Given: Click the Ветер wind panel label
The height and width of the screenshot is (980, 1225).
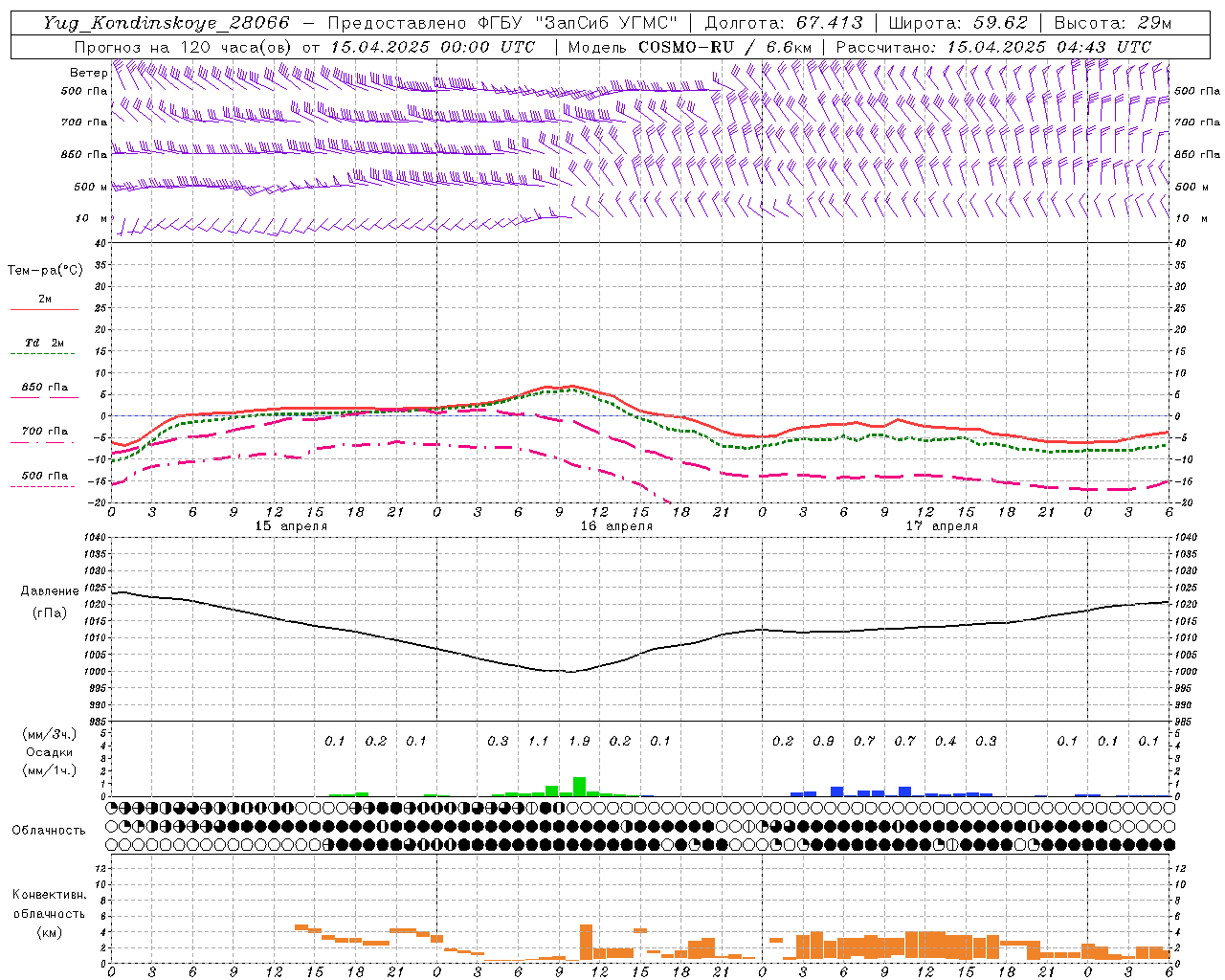Looking at the screenshot, I should (89, 73).
